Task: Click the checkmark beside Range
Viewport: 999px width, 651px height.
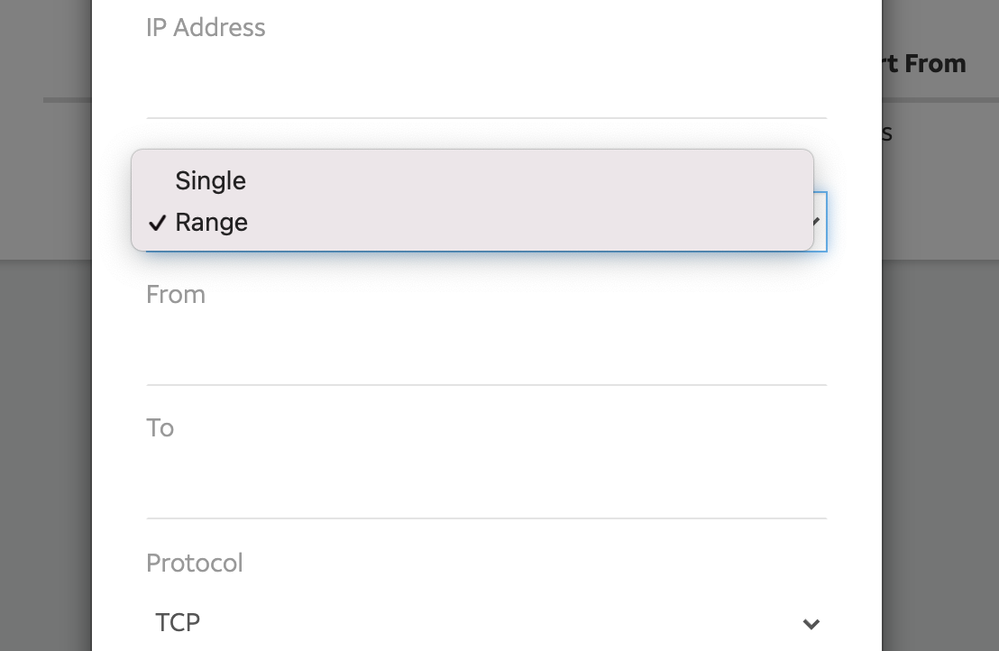Action: pos(156,223)
